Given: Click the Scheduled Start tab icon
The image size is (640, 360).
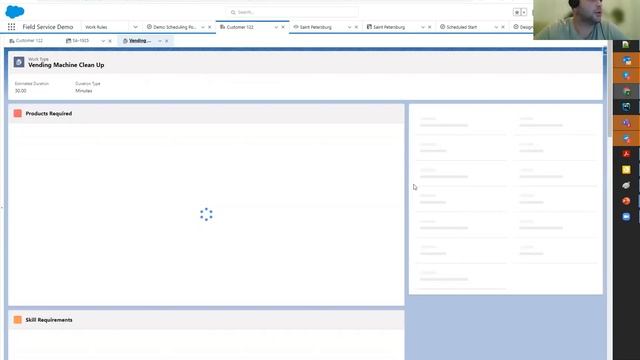Looking at the screenshot, I should click(x=442, y=27).
